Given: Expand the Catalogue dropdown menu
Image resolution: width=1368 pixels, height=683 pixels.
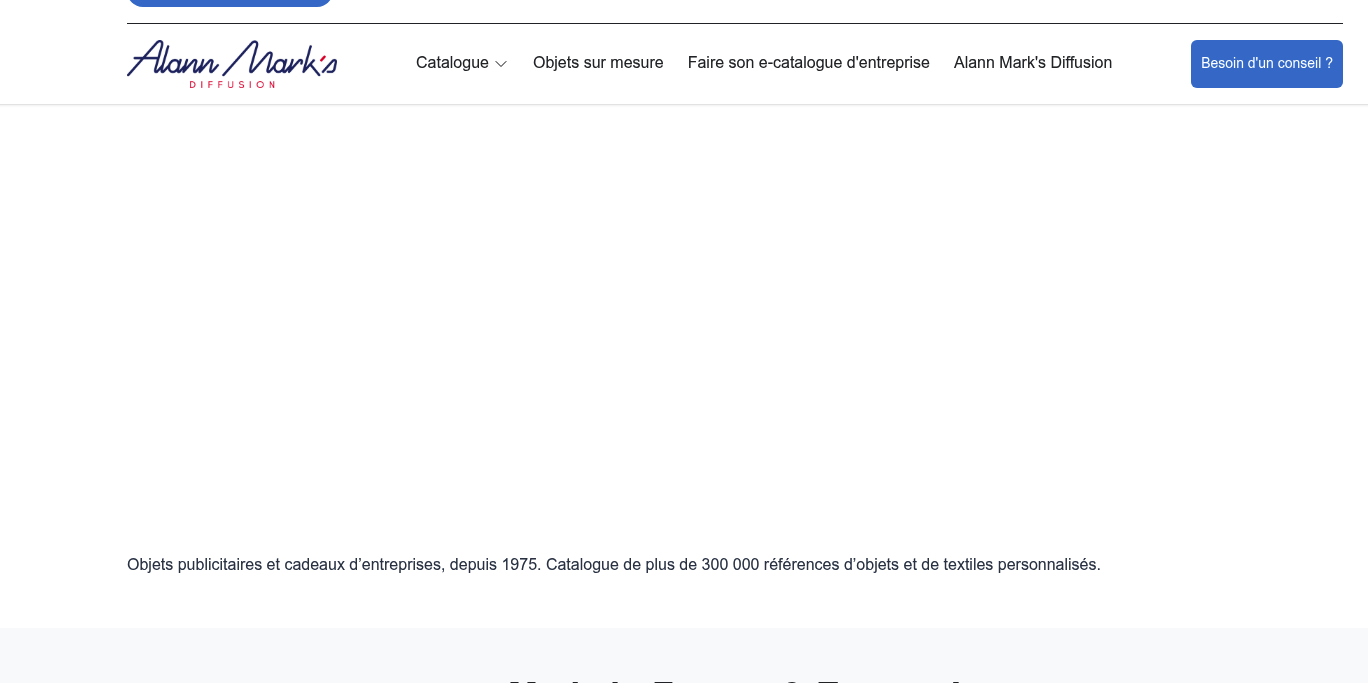Looking at the screenshot, I should 462,63.
